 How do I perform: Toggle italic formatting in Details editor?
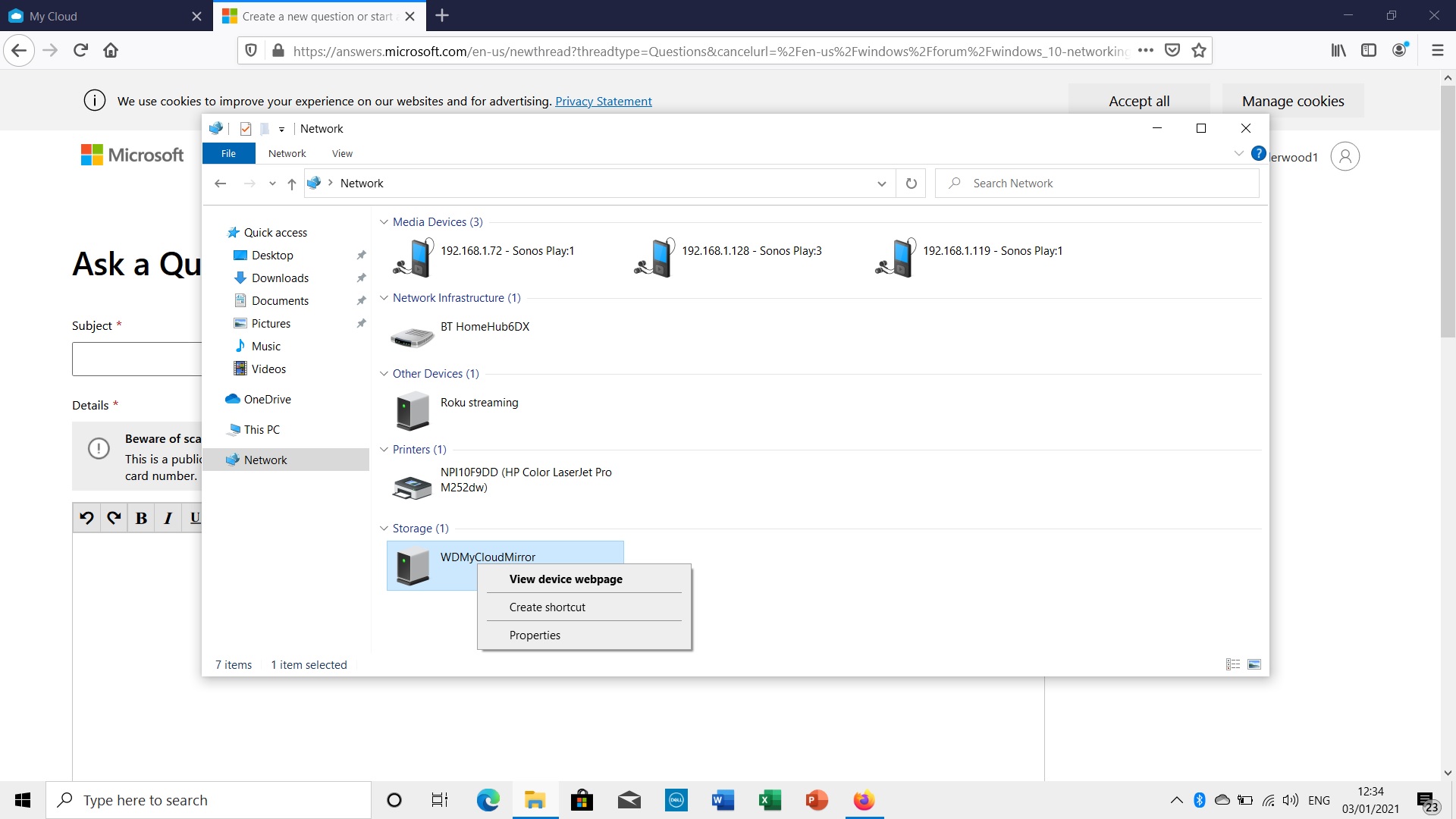tap(168, 518)
